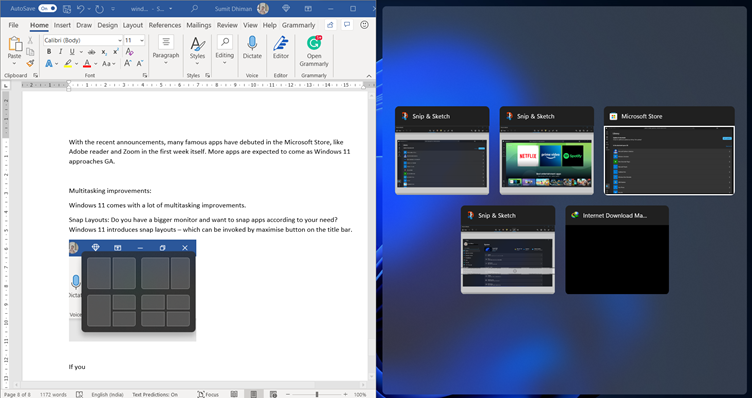The width and height of the screenshot is (752, 398).
Task: Apply Text Effects blue A icon
Action: [x=49, y=63]
